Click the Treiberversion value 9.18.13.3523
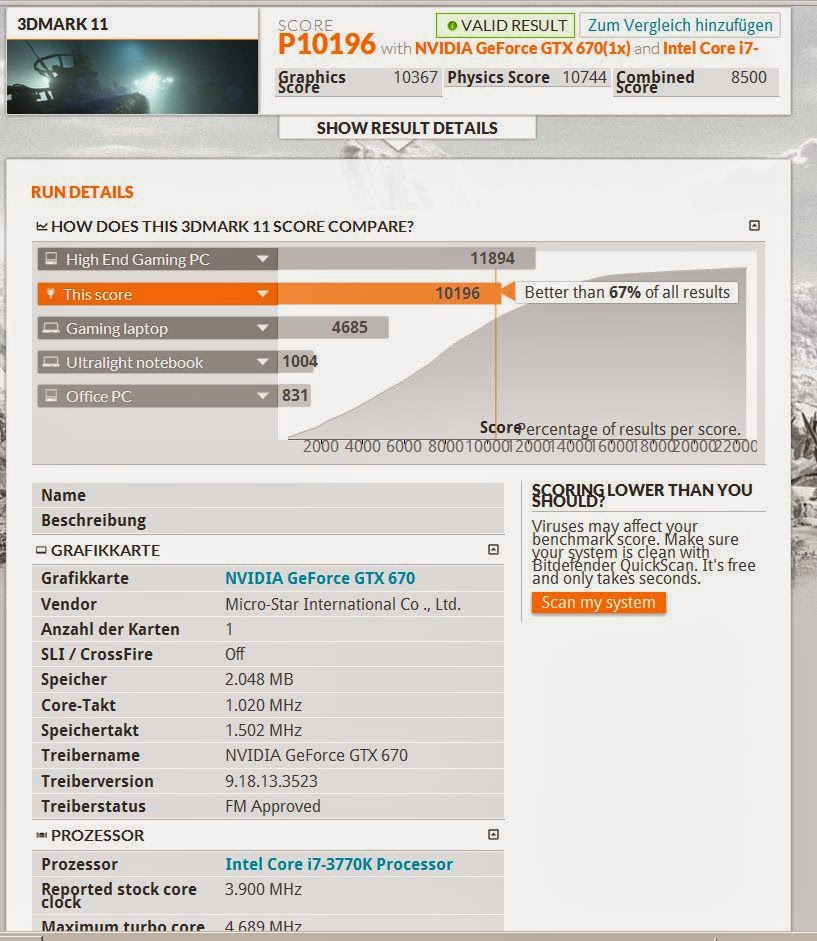This screenshot has height=941, width=817. 271,781
